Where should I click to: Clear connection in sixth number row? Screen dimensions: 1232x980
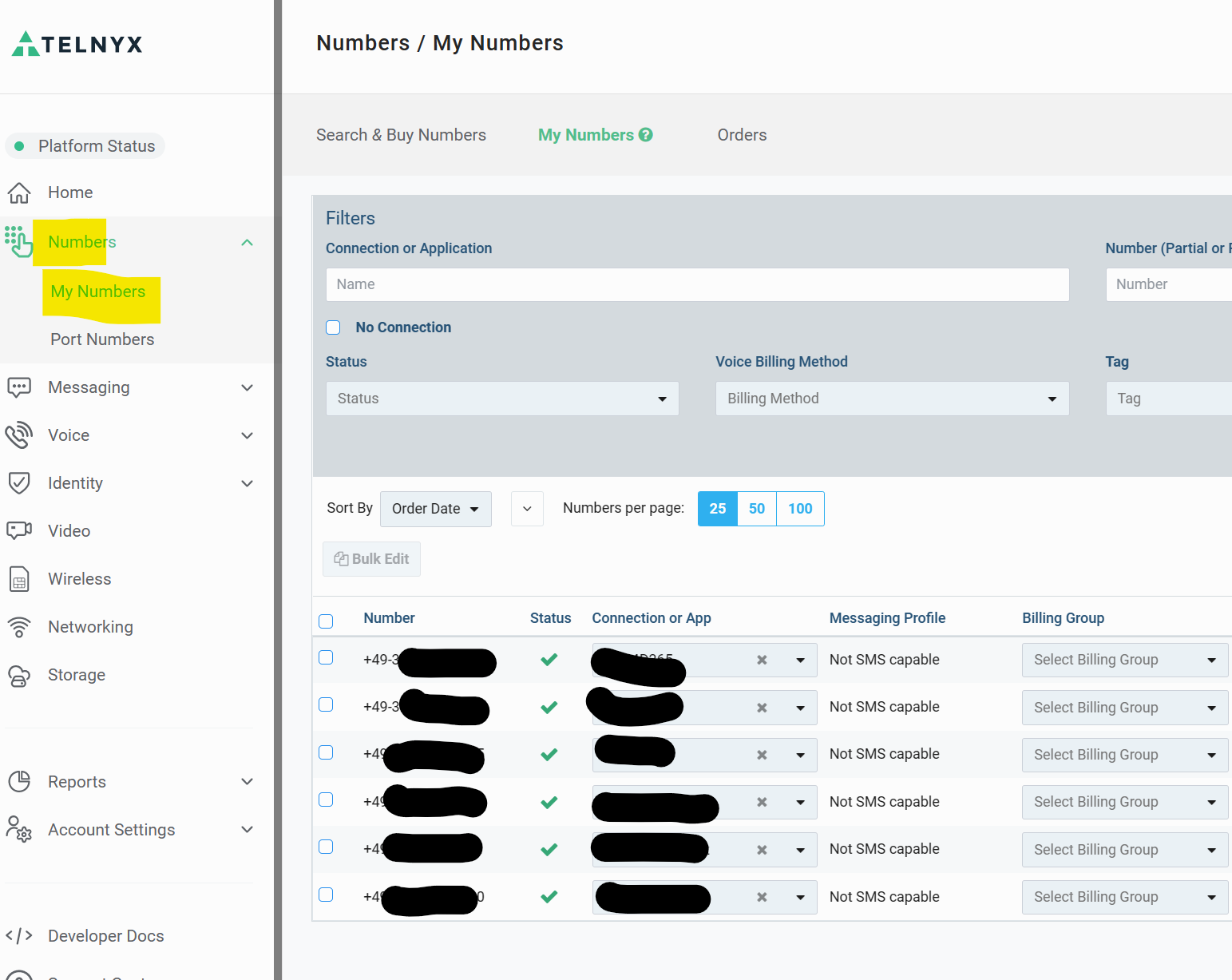(x=762, y=897)
